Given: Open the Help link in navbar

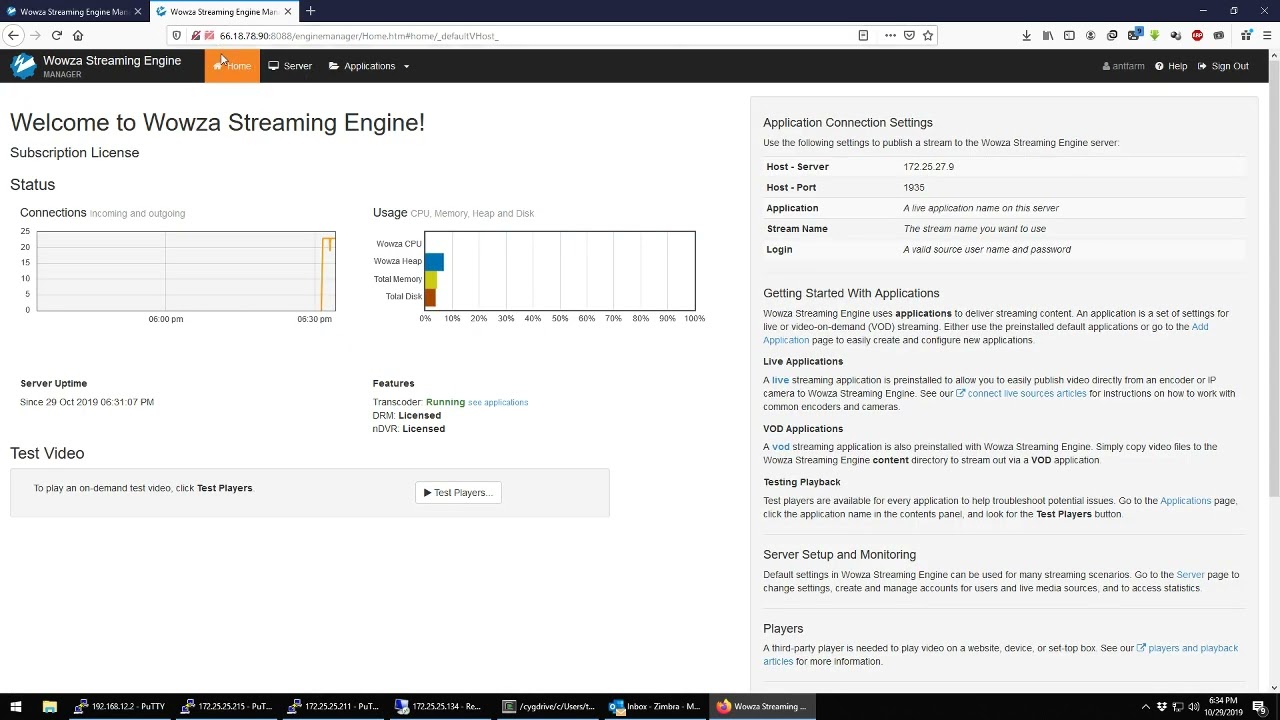Looking at the screenshot, I should pos(1171,66).
